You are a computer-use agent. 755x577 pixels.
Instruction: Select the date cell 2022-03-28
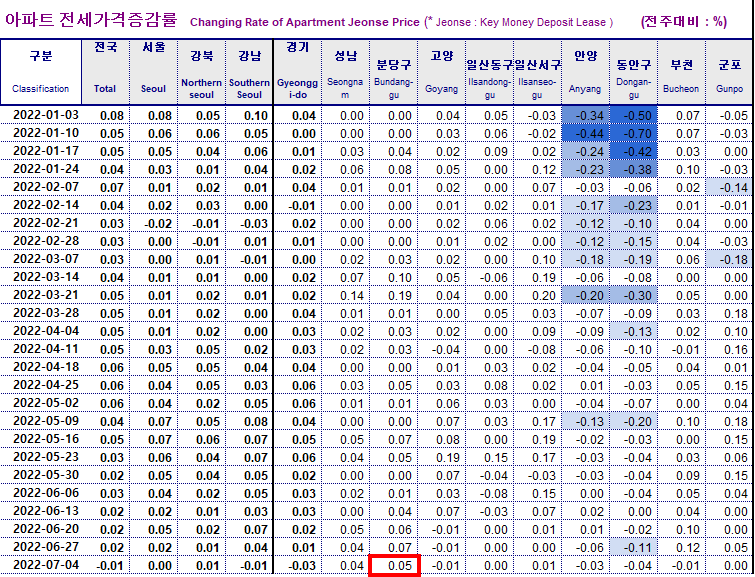pyautogui.click(x=41, y=313)
